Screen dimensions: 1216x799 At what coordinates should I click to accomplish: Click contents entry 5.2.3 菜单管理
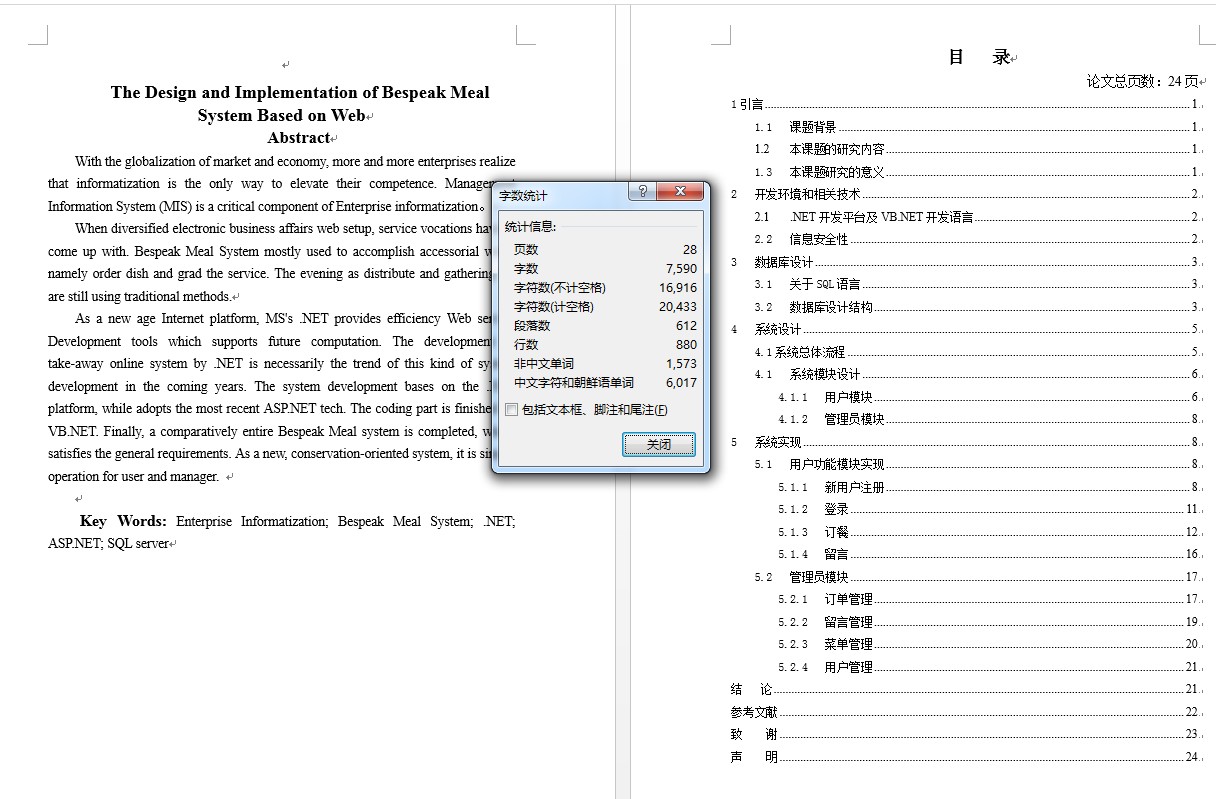click(x=988, y=644)
